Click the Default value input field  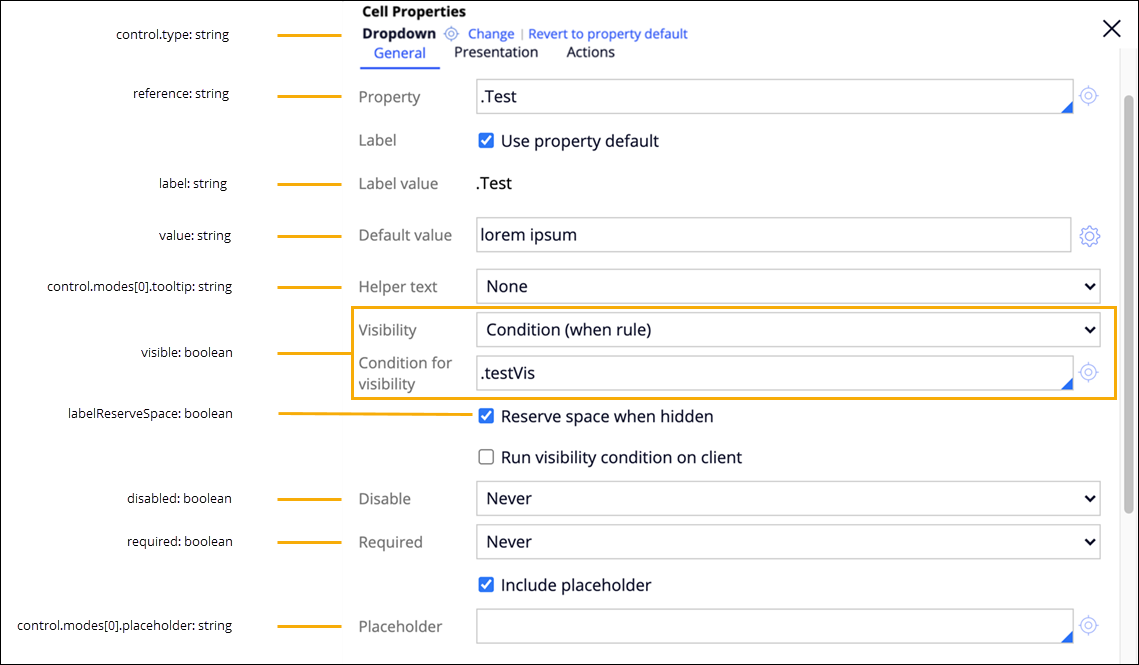pyautogui.click(x=773, y=236)
